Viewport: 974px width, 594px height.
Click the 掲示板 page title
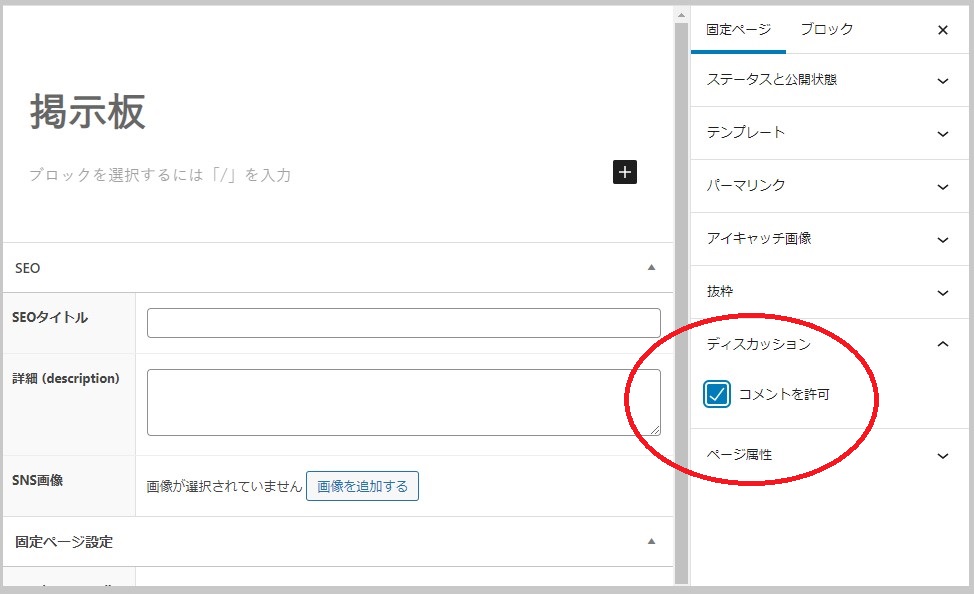88,113
